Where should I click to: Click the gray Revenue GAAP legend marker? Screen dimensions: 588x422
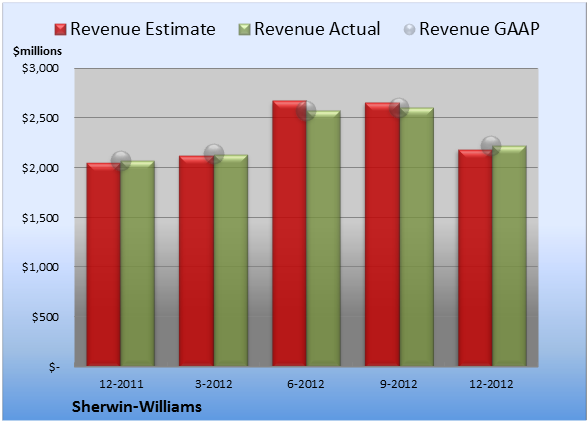[410, 30]
